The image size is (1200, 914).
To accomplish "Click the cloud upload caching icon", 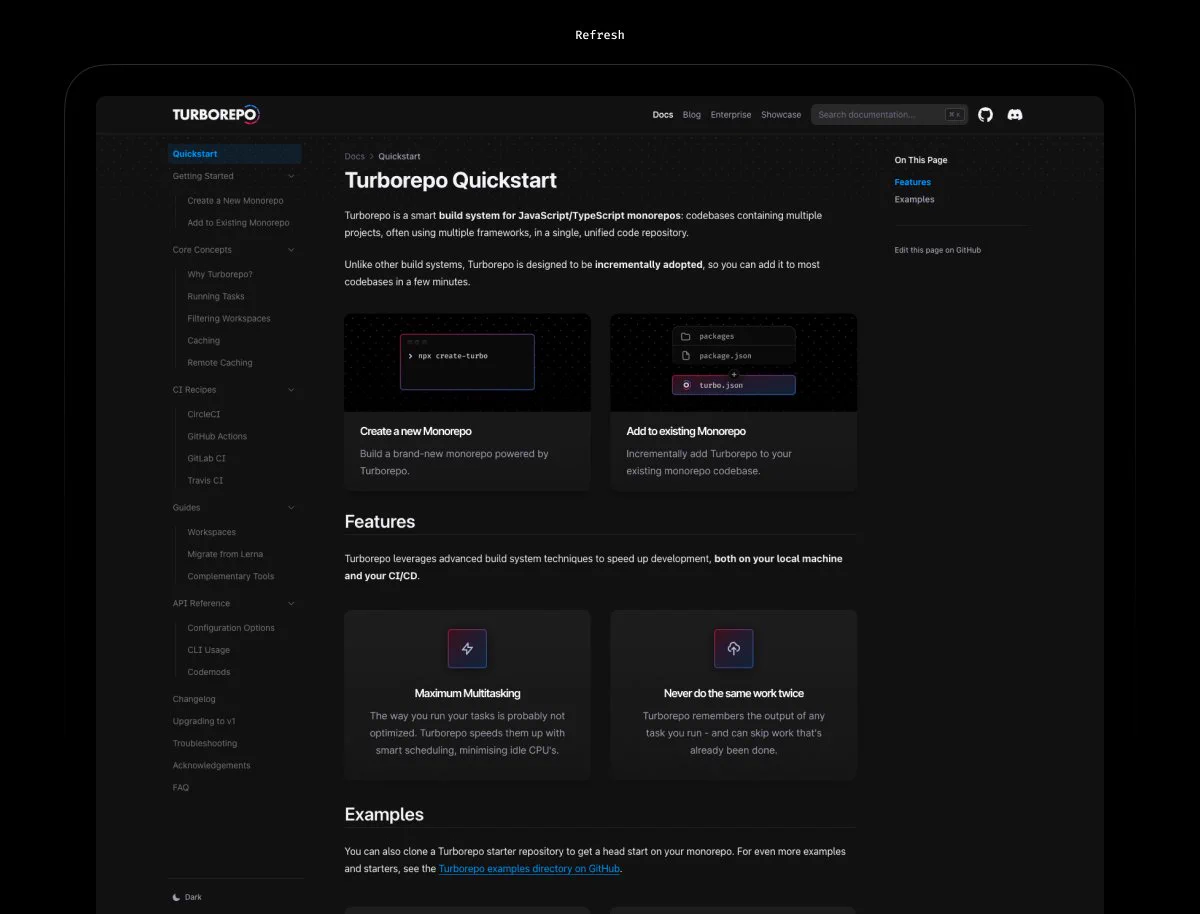I will tap(734, 648).
